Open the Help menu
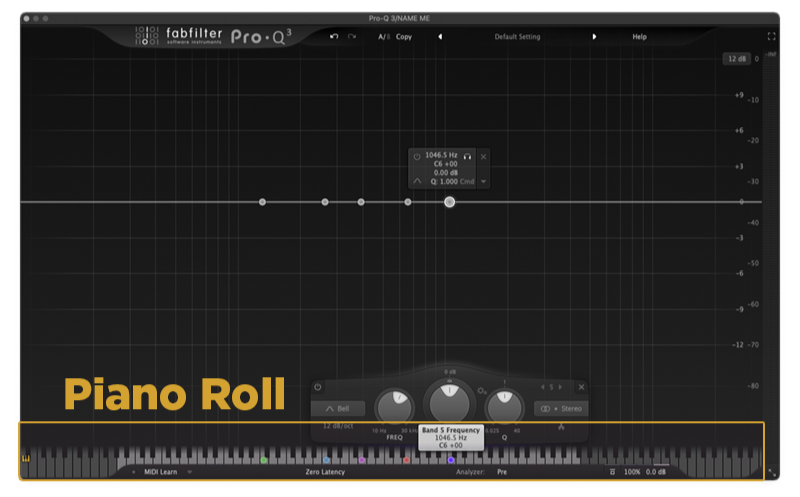800x497 pixels. click(x=639, y=37)
